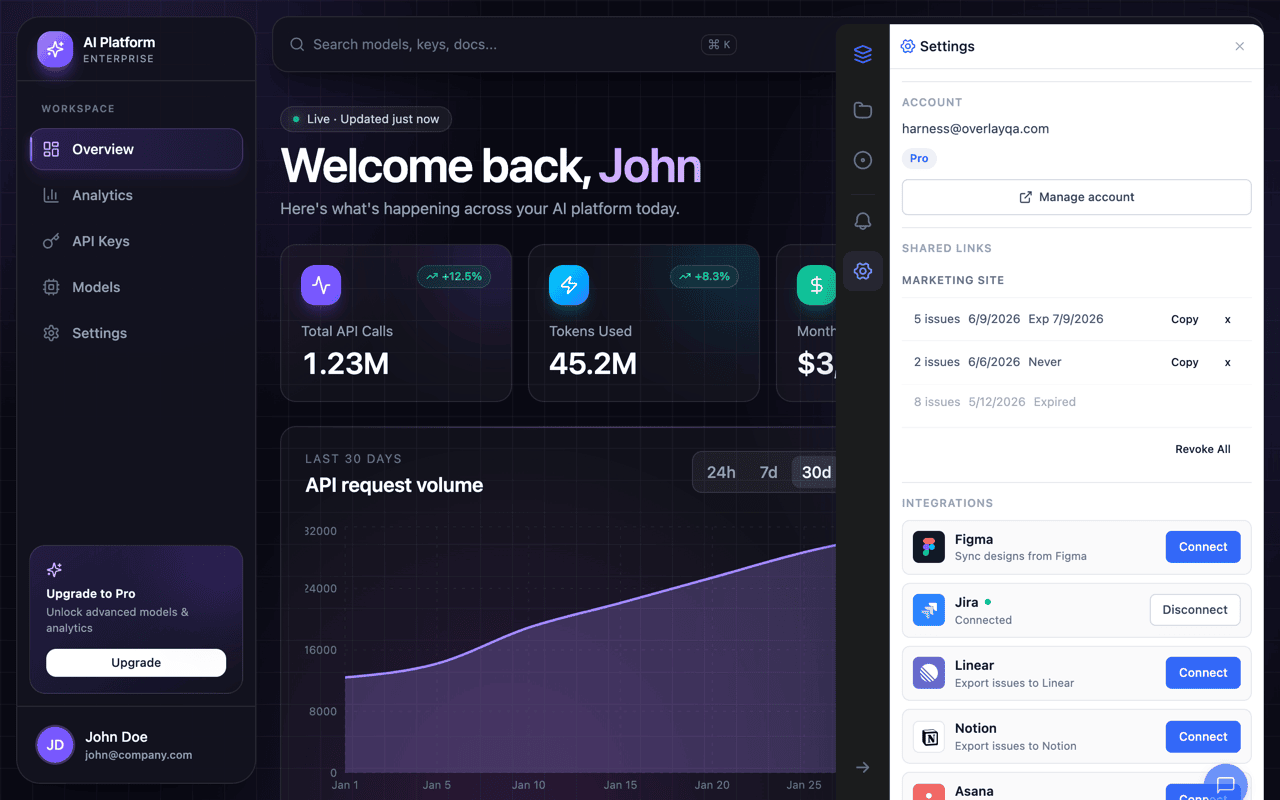Click the Figma integration logo
1280x800 pixels.
(929, 547)
